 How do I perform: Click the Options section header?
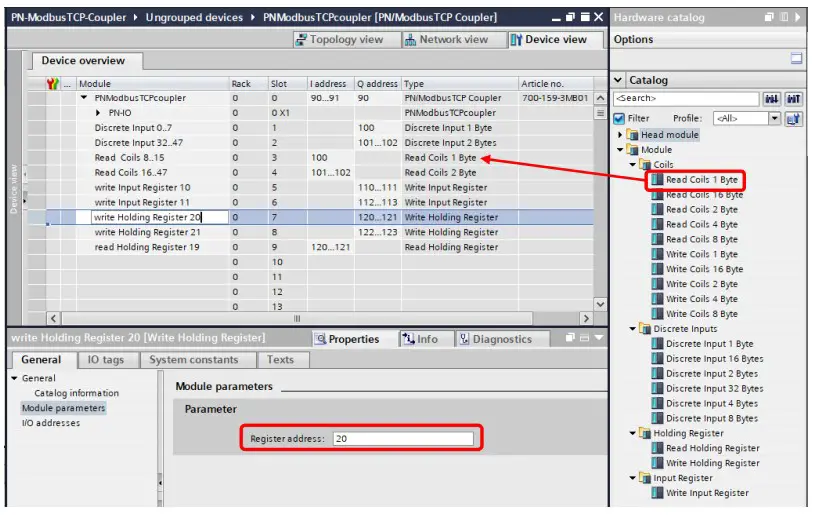(x=708, y=39)
